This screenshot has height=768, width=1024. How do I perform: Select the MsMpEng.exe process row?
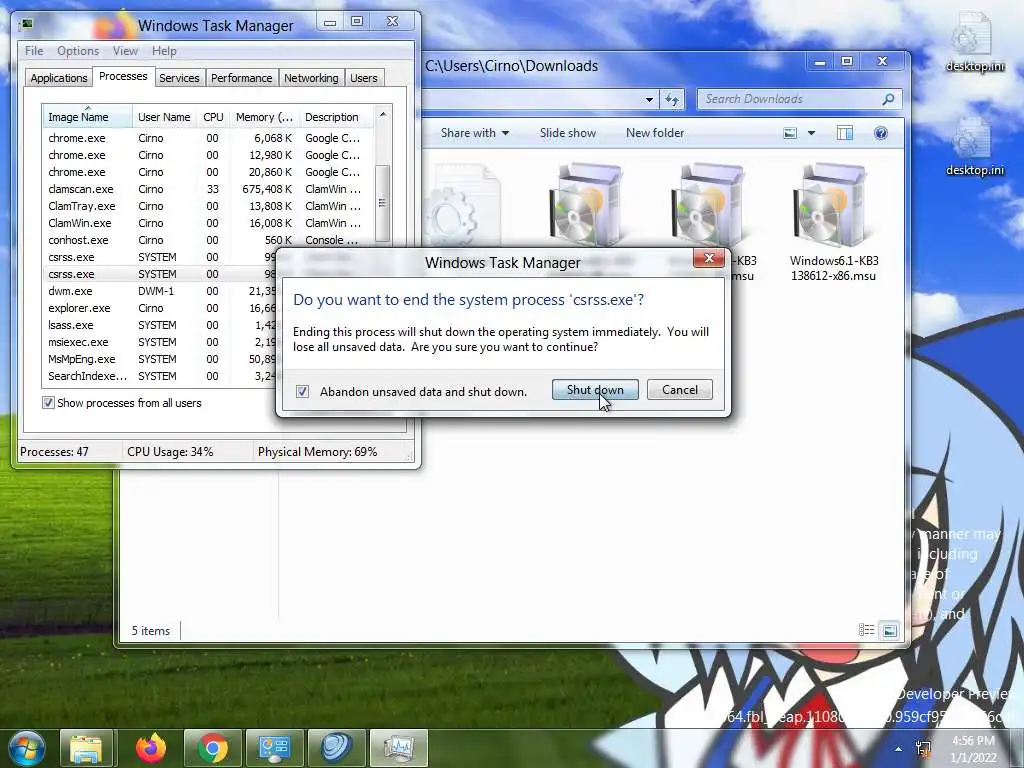point(159,359)
